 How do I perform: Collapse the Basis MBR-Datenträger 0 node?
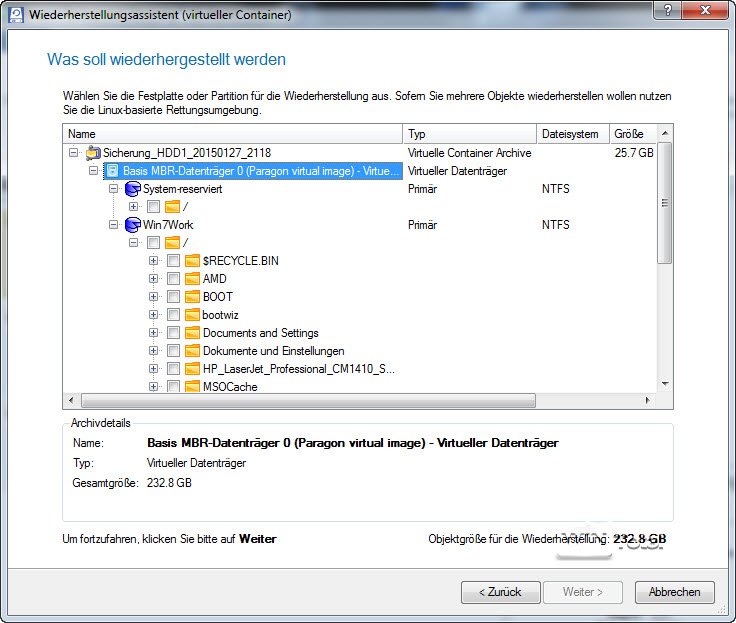pos(93,170)
